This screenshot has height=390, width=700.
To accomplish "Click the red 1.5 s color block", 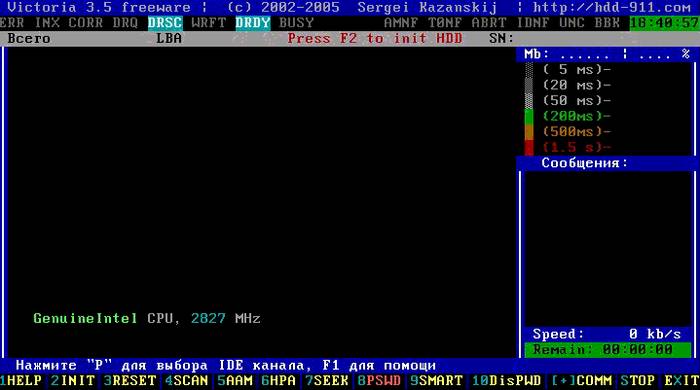I will pyautogui.click(x=529, y=147).
